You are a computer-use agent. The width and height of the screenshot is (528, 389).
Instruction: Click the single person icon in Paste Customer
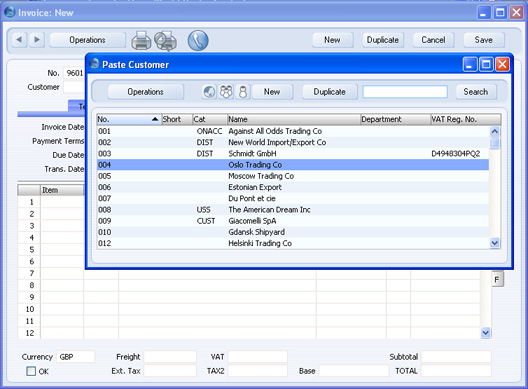click(x=243, y=92)
